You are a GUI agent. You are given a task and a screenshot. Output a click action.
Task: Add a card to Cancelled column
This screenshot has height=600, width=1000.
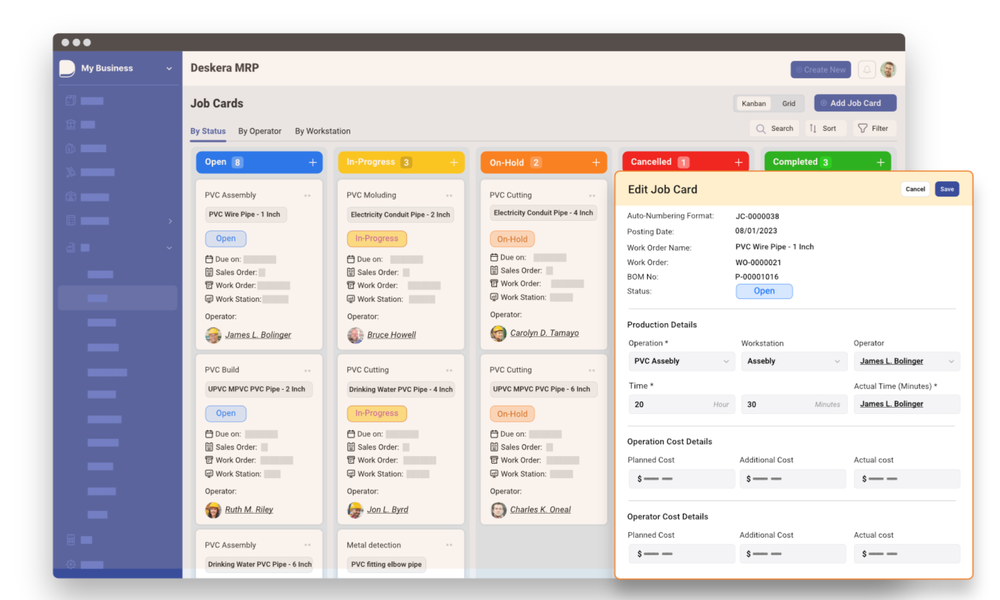tap(738, 163)
